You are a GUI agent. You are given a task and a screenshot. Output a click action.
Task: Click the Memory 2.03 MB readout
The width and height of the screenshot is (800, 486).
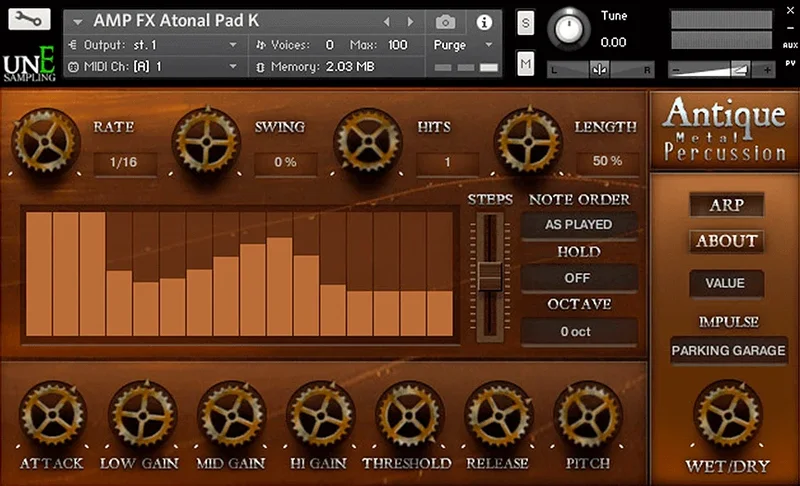point(350,67)
